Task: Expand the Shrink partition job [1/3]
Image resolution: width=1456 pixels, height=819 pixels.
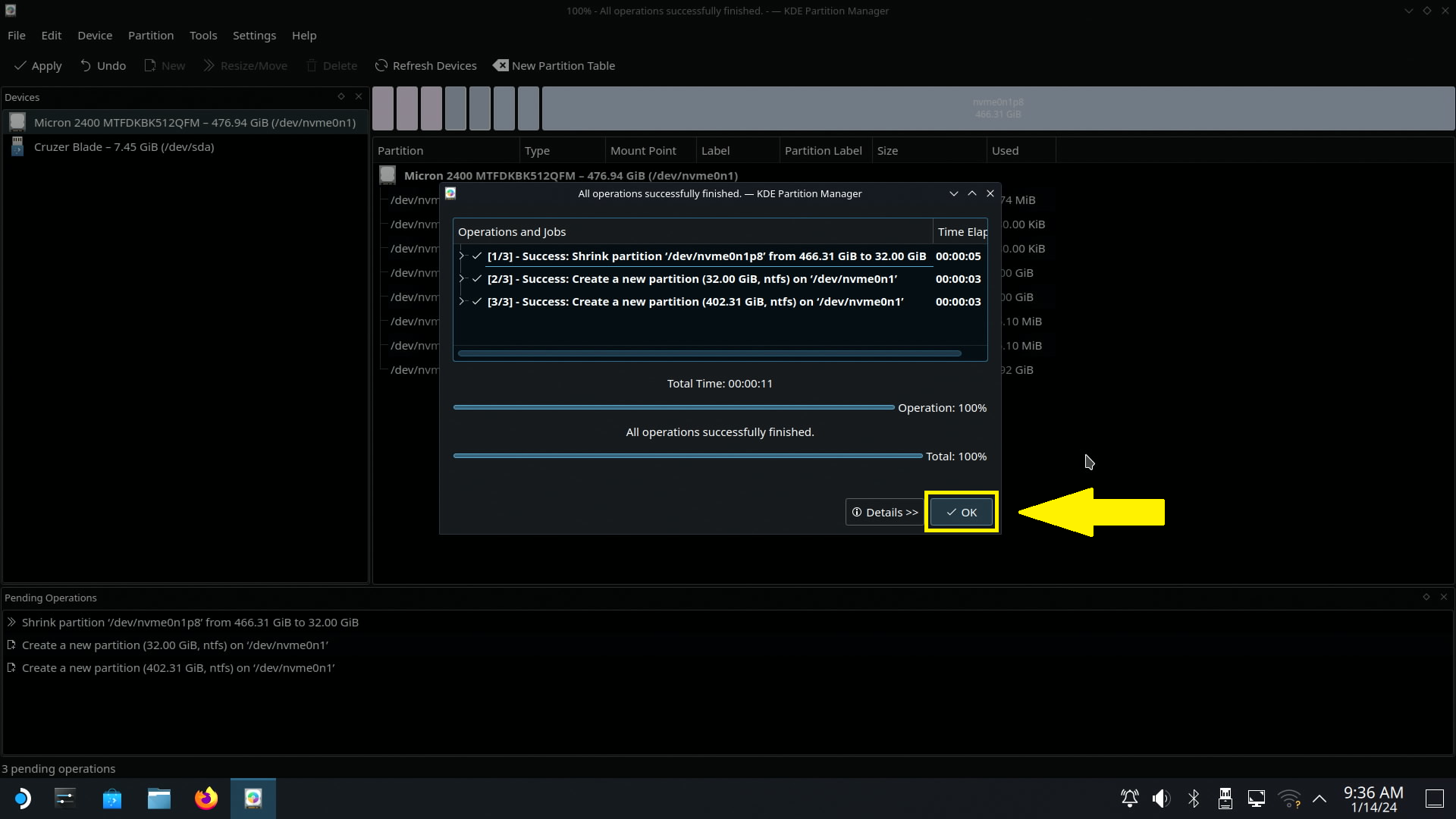Action: [x=461, y=256]
